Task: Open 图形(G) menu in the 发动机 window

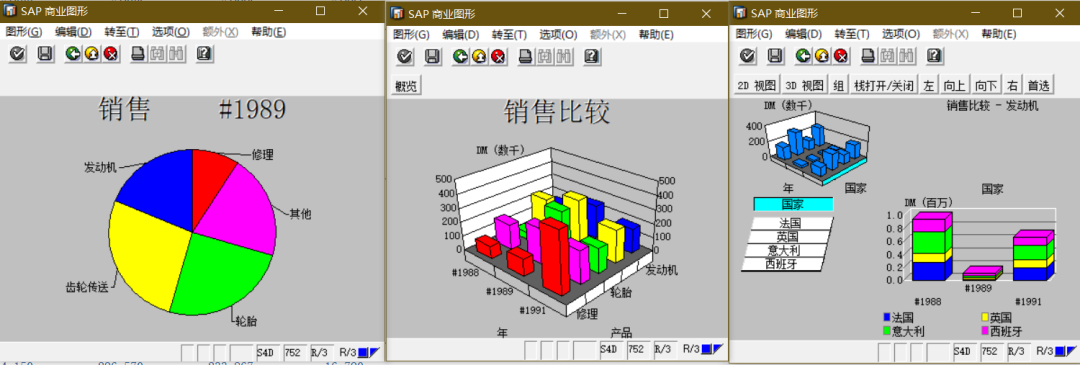Action: coord(754,34)
